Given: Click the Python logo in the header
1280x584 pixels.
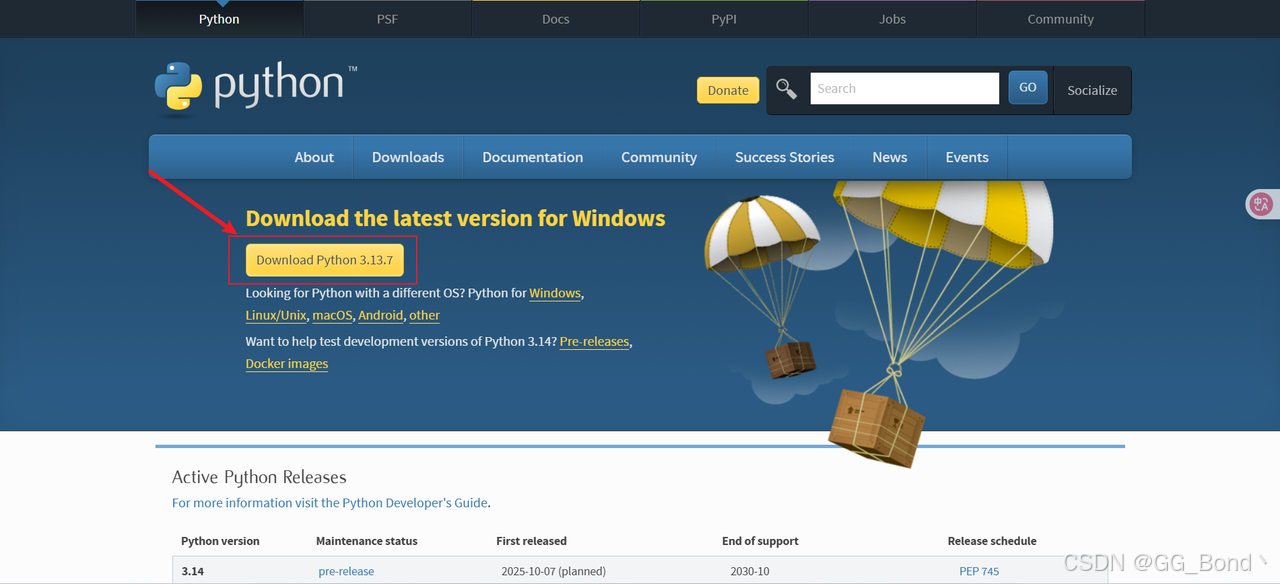Looking at the screenshot, I should 256,88.
